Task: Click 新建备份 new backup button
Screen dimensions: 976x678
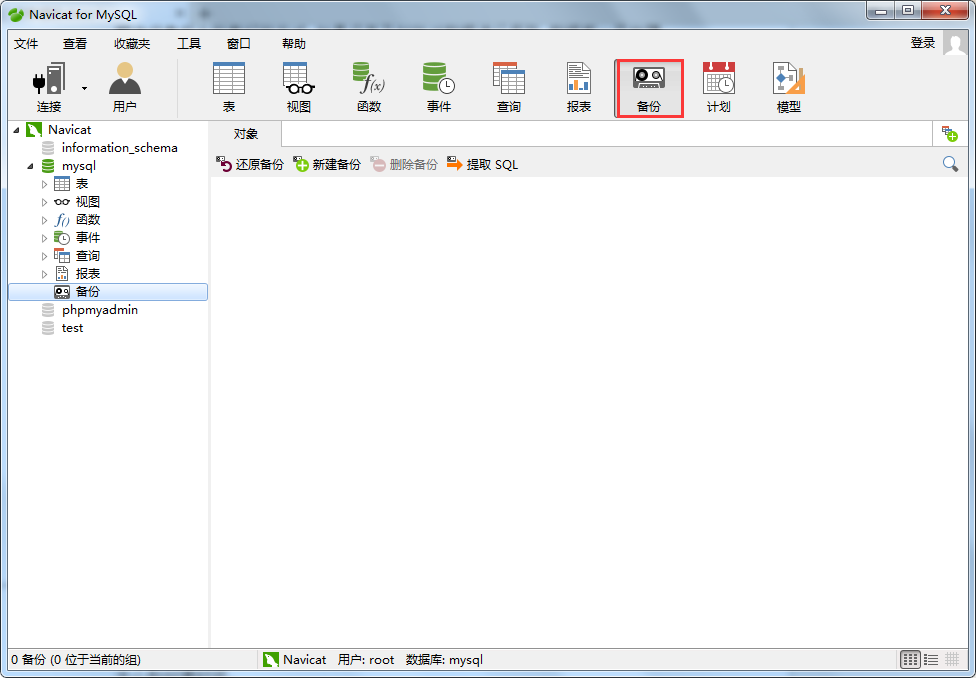Action: [x=327, y=164]
